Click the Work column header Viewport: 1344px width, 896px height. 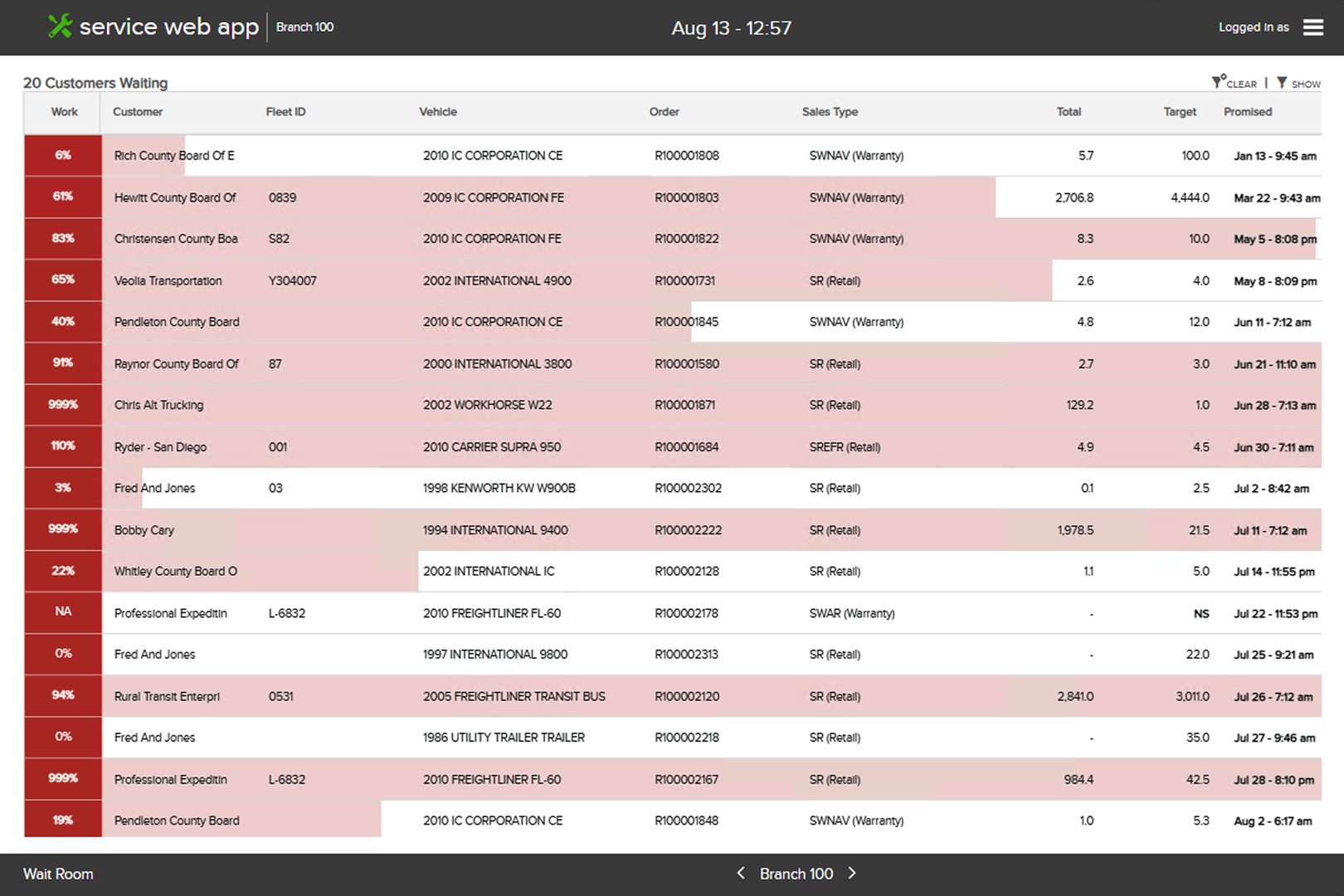[x=64, y=112]
